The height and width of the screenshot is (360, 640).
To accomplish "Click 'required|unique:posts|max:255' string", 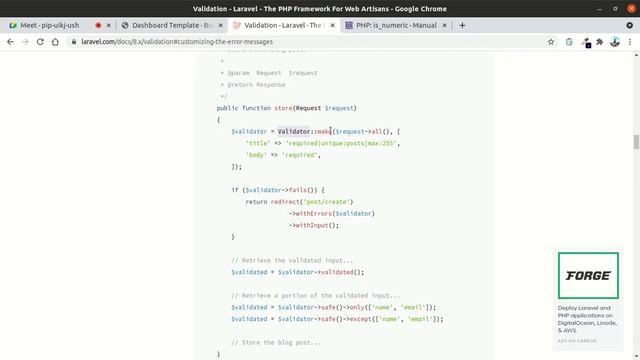I will 341,143.
